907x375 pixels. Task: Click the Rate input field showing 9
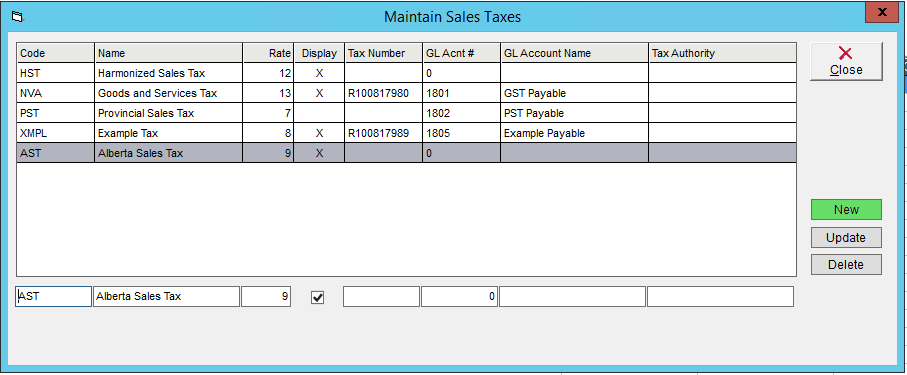pyautogui.click(x=266, y=296)
